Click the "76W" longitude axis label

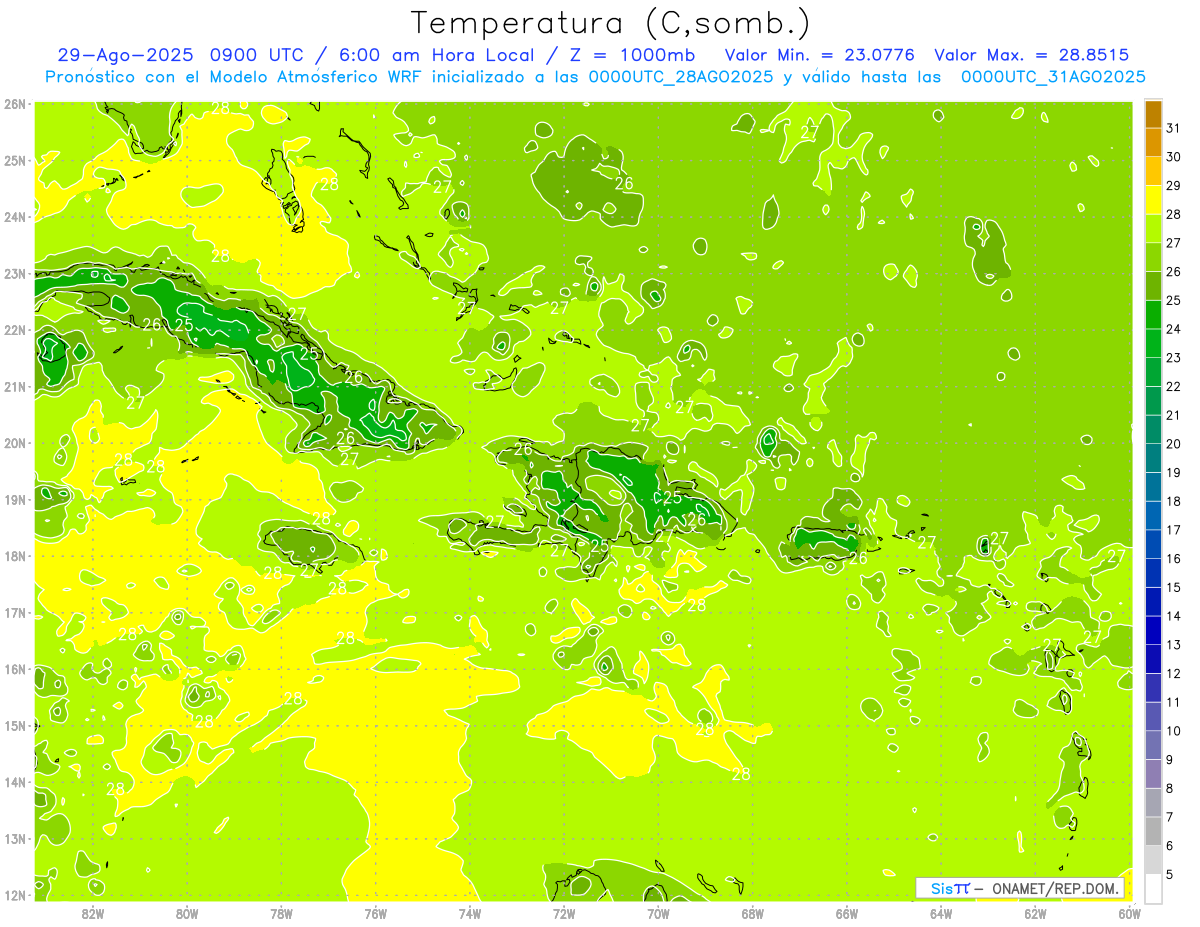tap(375, 913)
